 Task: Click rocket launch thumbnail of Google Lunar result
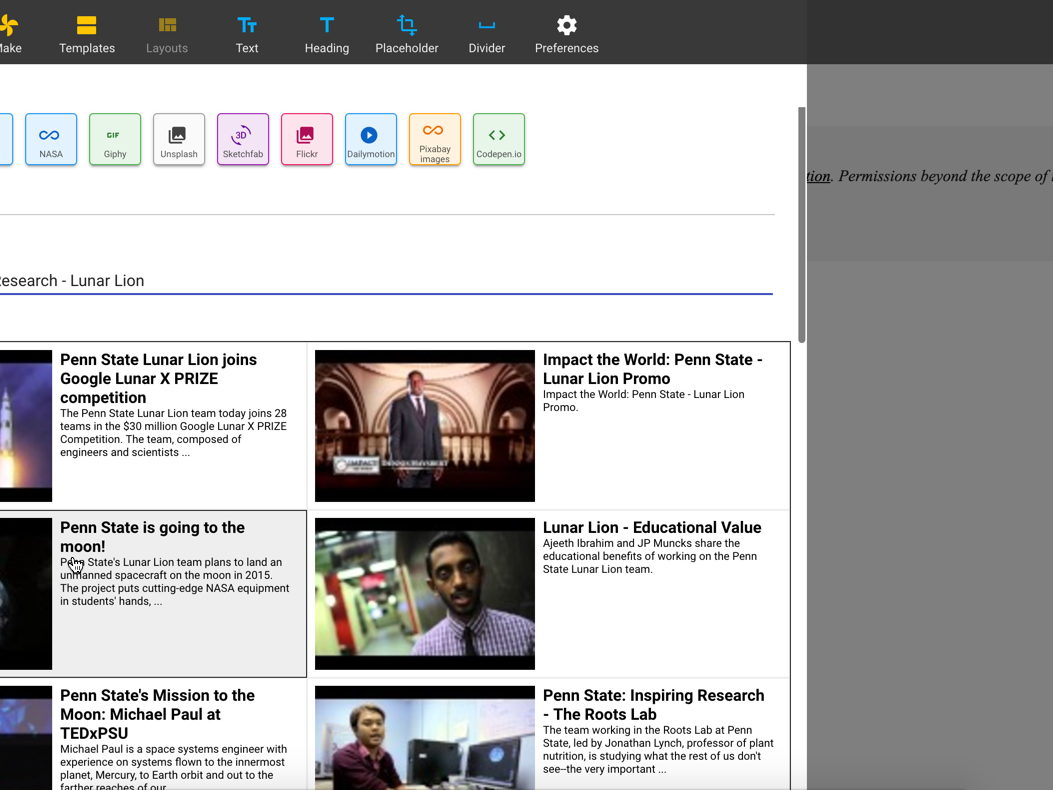tap(26, 426)
